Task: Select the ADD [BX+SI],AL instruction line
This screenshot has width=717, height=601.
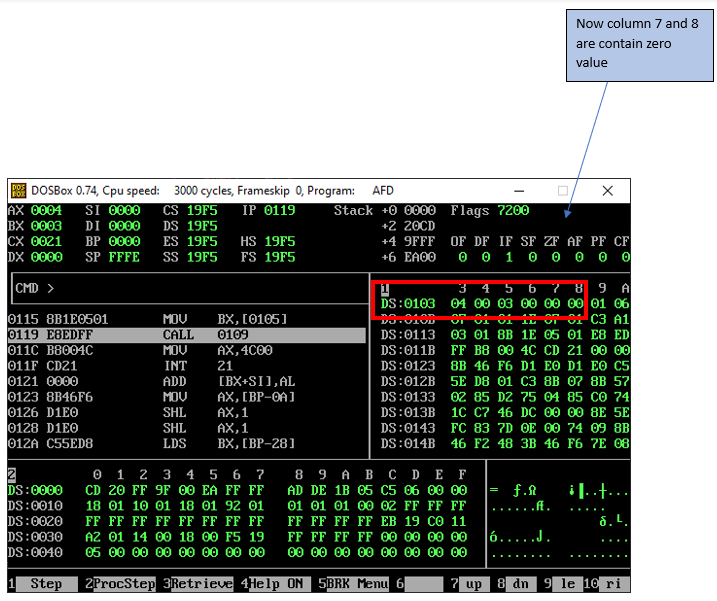Action: point(187,382)
